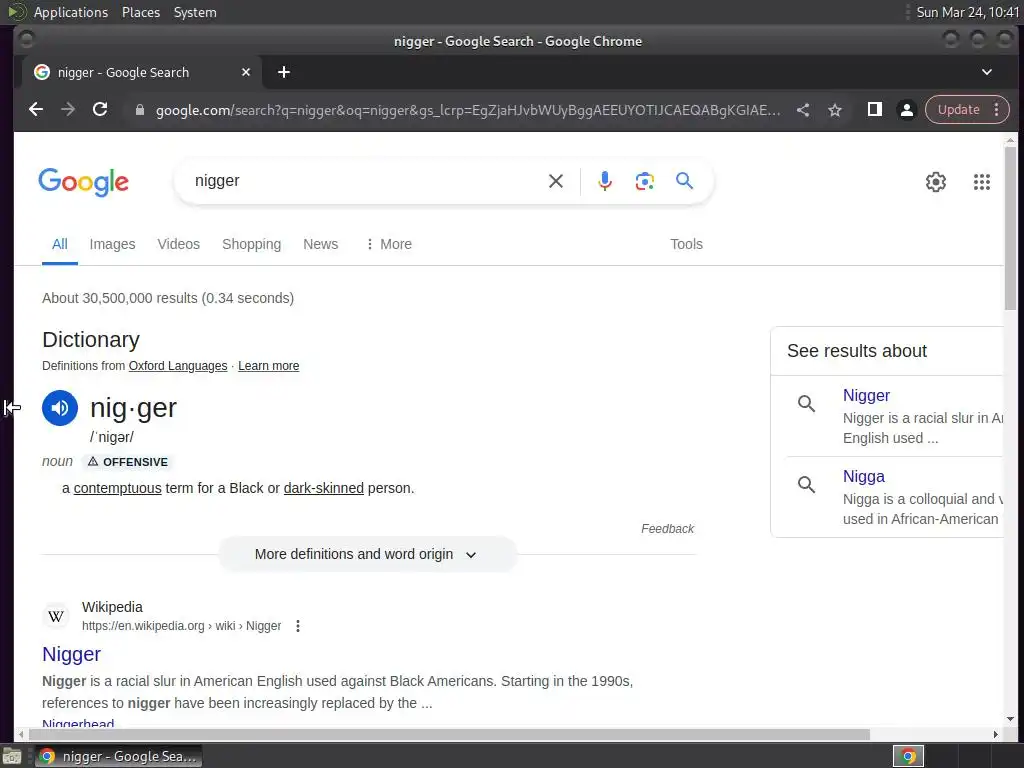1024x768 pixels.
Task: Click the Learn more link
Action: point(268,366)
